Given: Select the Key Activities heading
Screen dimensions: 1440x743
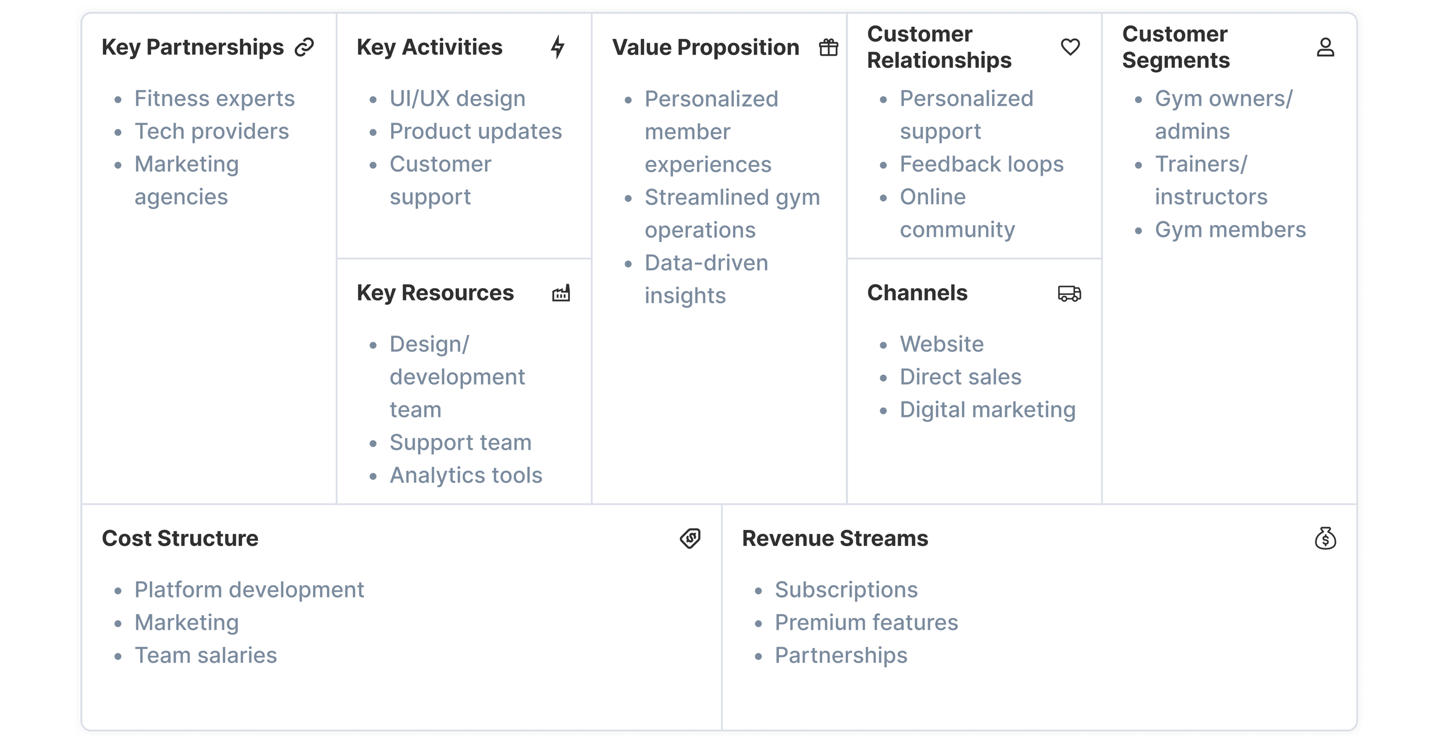Looking at the screenshot, I should (429, 47).
